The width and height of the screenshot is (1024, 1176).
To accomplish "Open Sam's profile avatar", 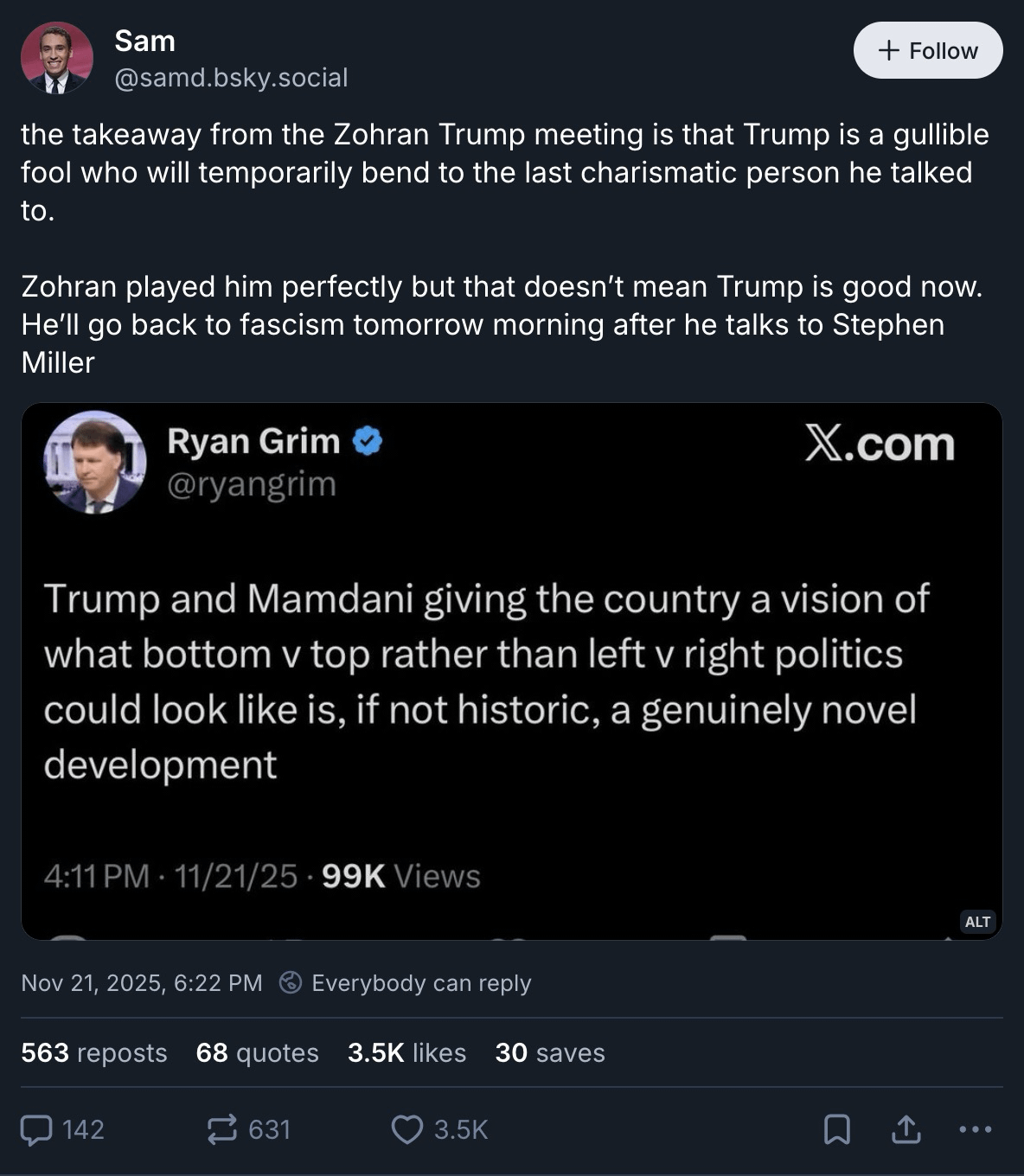I will click(57, 58).
